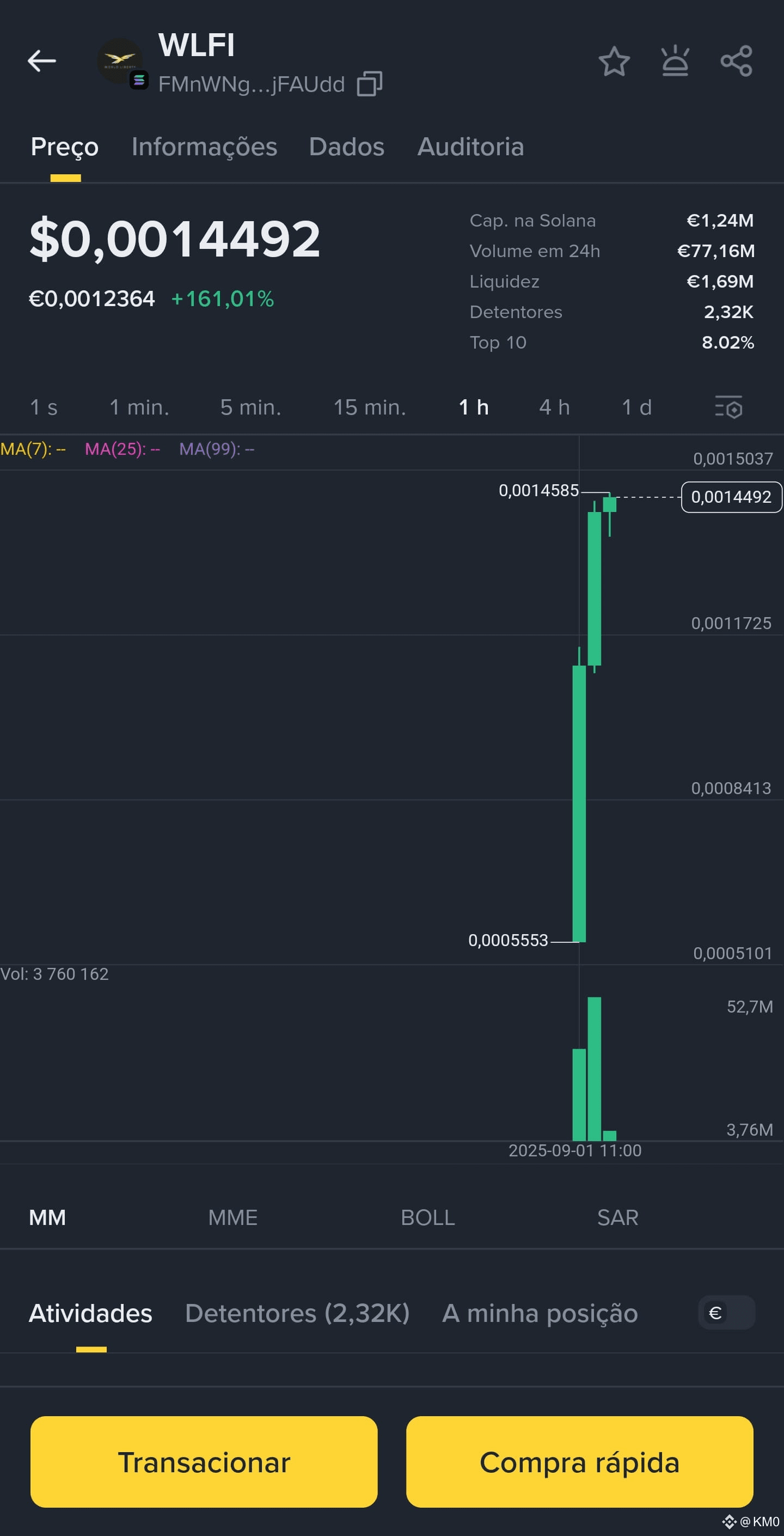Tap the current price tag 0,0014492 on chart axis
Viewport: 784px width, 1536px height.
(x=732, y=497)
